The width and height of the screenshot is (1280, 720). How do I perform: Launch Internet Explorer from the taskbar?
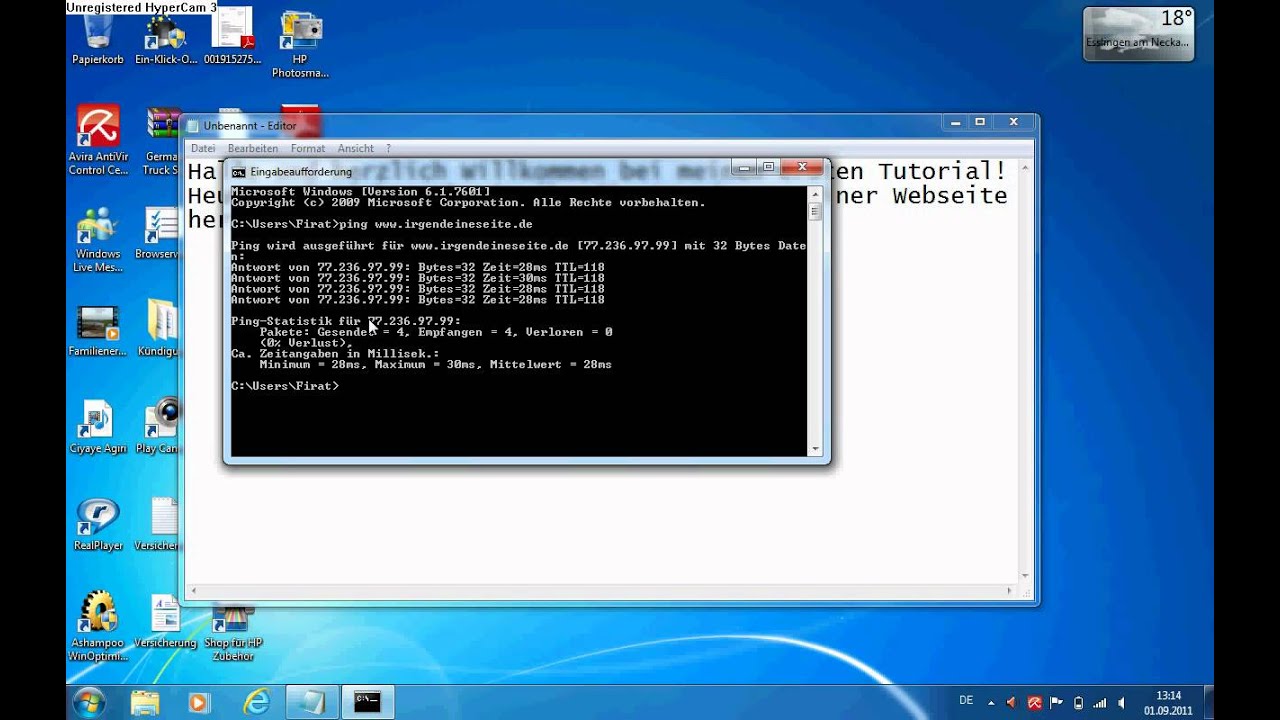[257, 702]
